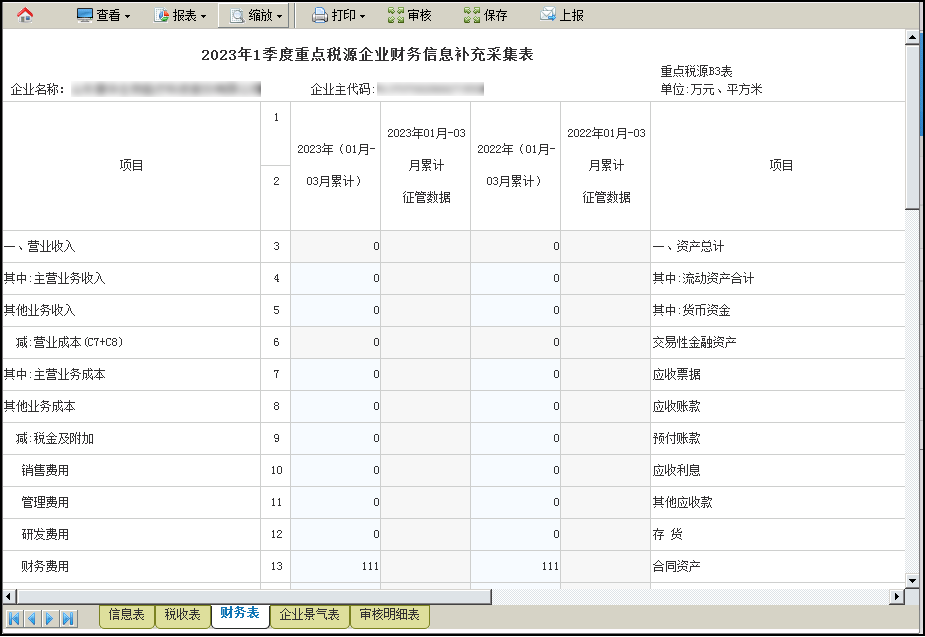Click the green icon beside 审核
The height and width of the screenshot is (637, 925).
(396, 15)
